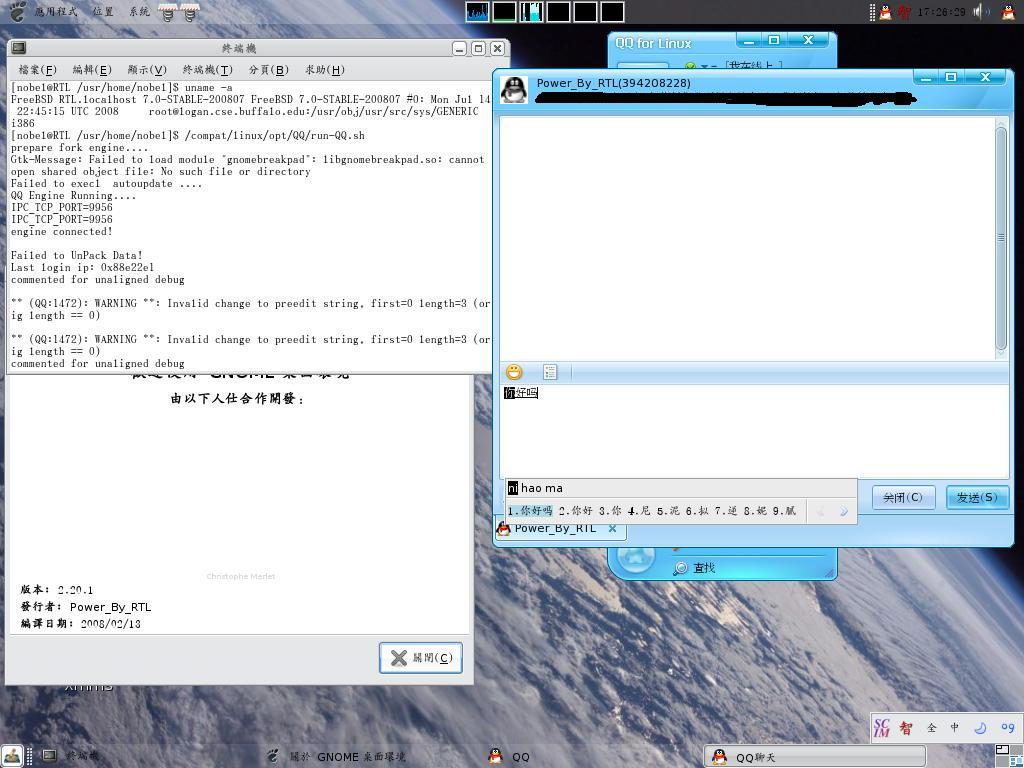Image resolution: width=1024 pixels, height=768 pixels.
Task: Click second launcher icon after 系統 on panel
Action: pos(189,12)
